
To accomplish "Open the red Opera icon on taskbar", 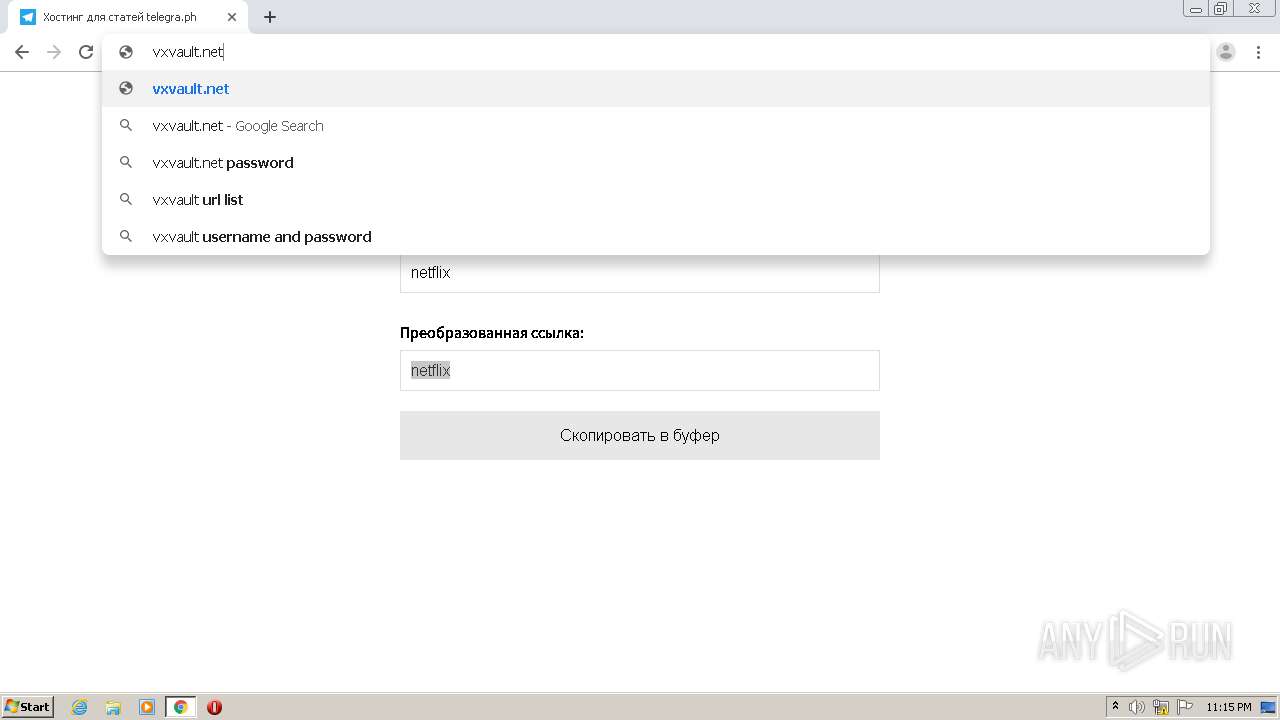I will [214, 707].
